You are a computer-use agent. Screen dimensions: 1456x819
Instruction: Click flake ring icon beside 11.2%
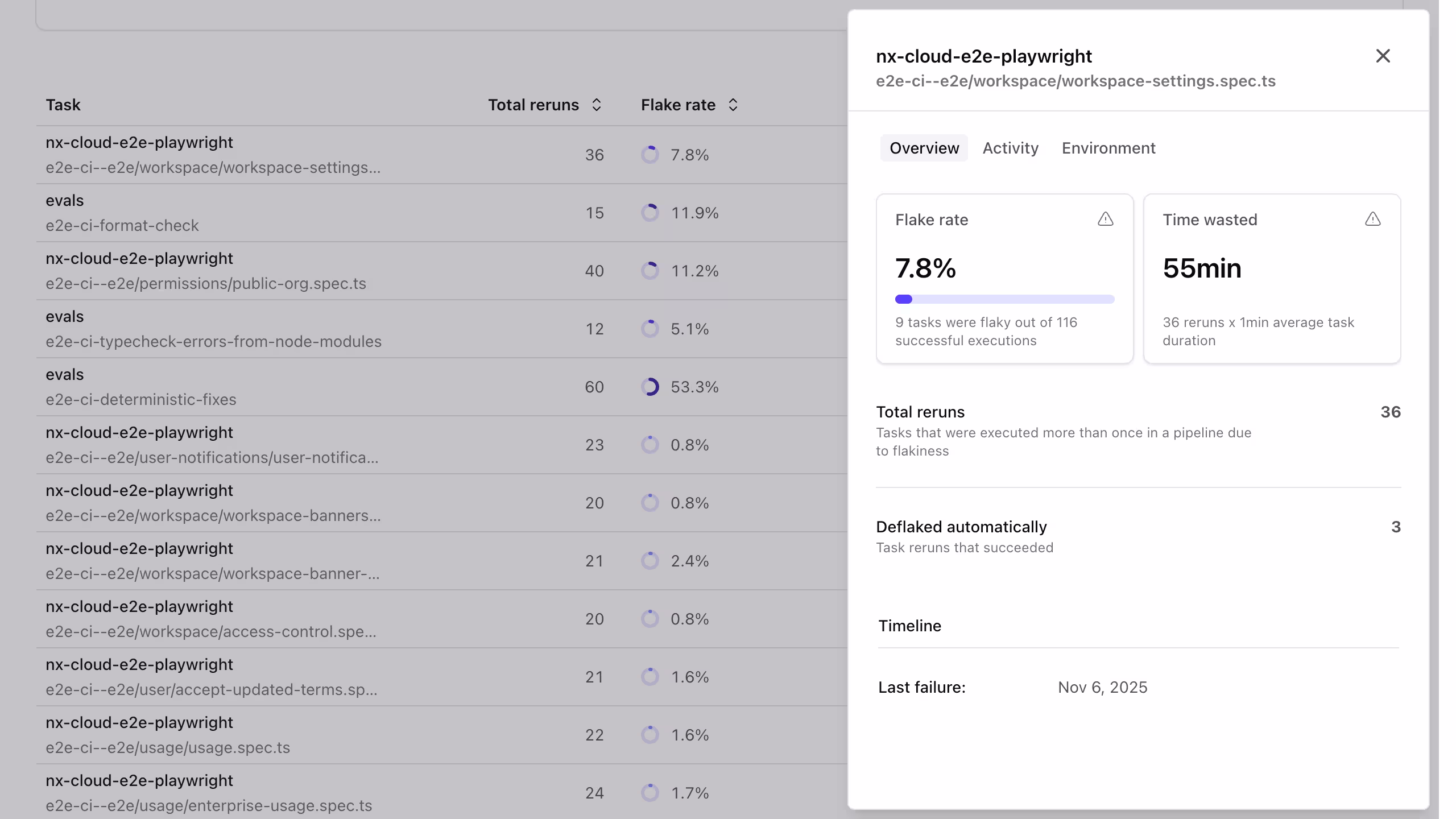point(650,271)
